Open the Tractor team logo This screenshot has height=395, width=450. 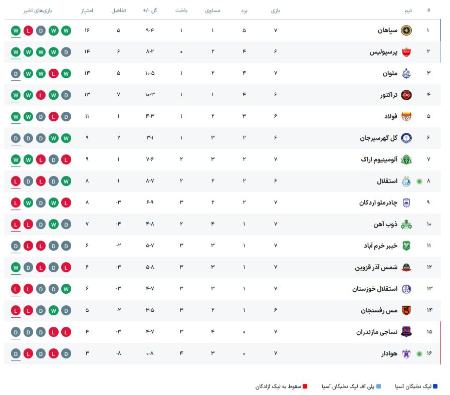[x=406, y=95]
